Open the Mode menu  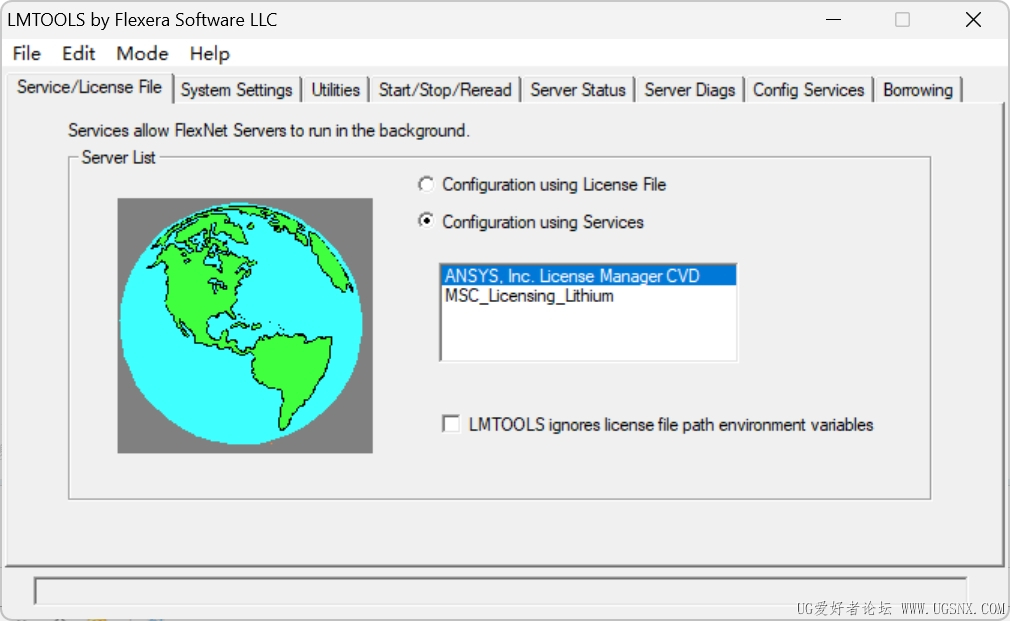point(142,53)
